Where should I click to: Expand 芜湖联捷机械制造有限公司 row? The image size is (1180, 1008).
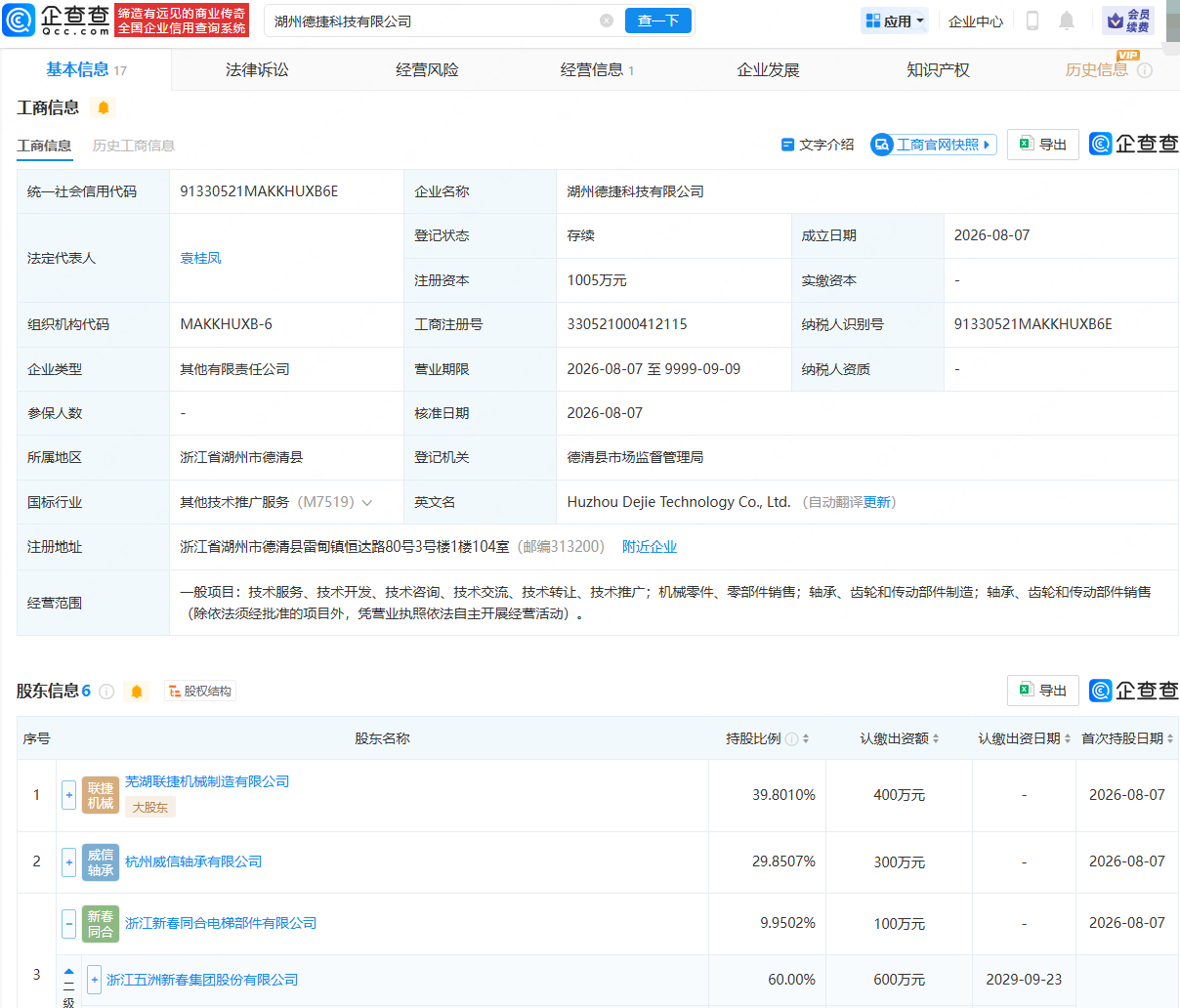coord(68,795)
